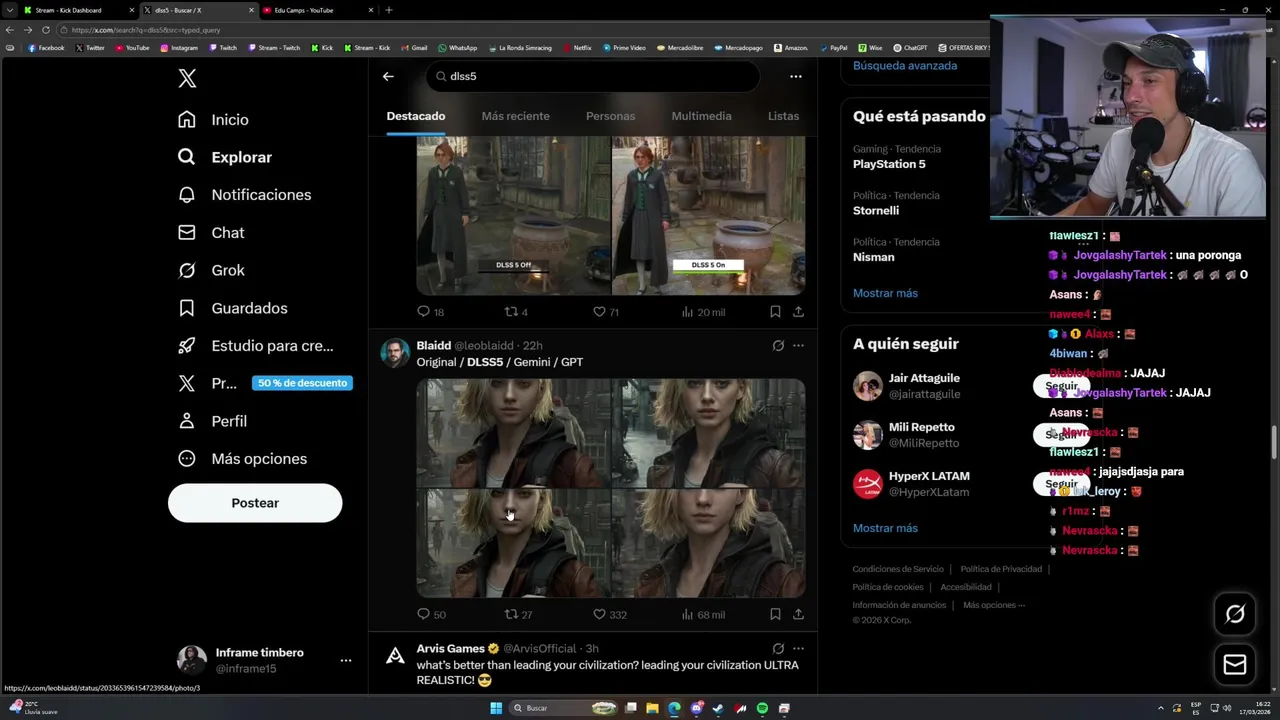Open the Chat envelope icon in sidebar
This screenshot has width=1280, height=720.
[x=187, y=232]
